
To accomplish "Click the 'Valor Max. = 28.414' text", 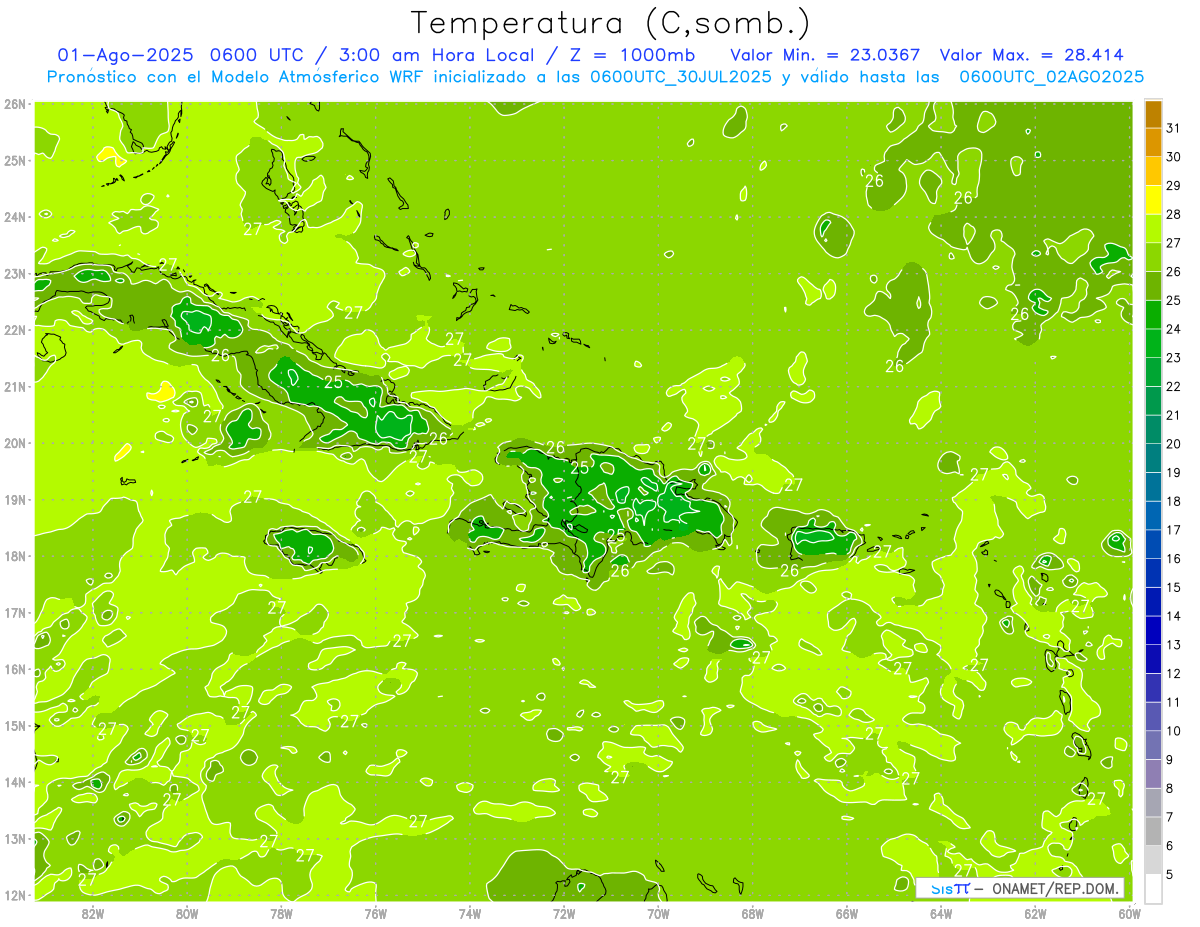I will pos(1032,55).
